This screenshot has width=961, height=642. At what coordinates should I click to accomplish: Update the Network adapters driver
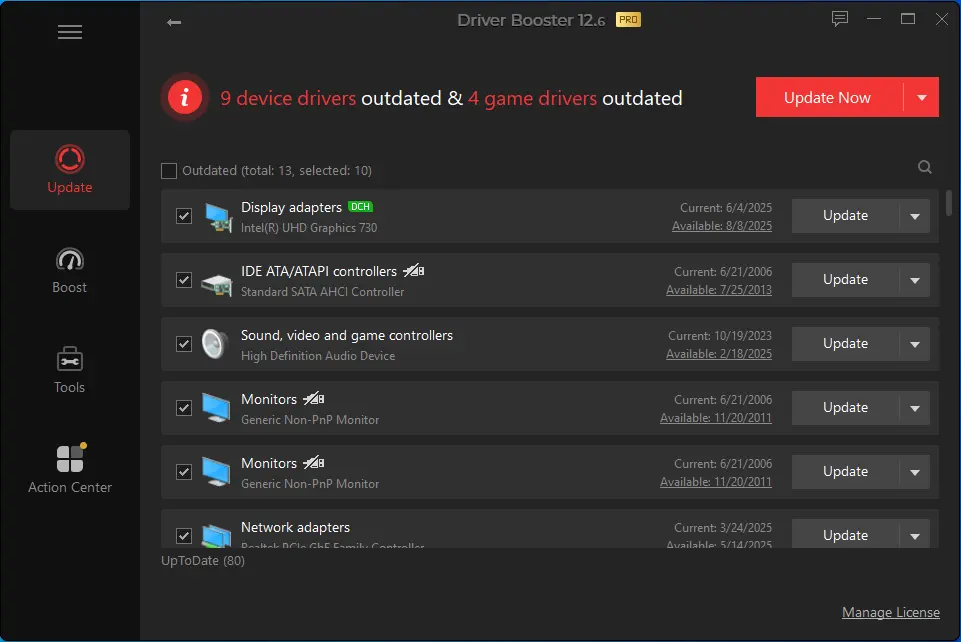[x=845, y=535]
